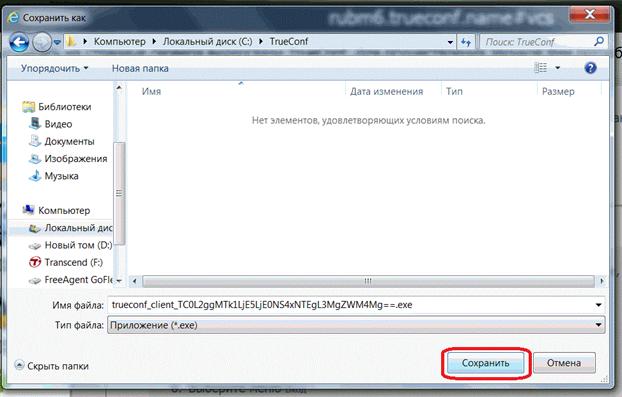Expand the chevron after Локальный диск (C:)
Screen dimensions: 622x397
point(261,41)
